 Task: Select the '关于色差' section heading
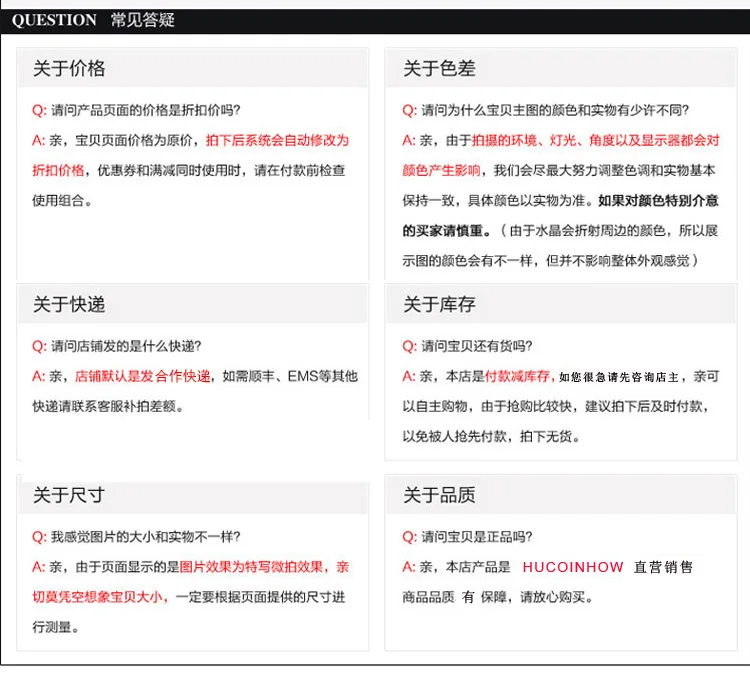coord(439,68)
